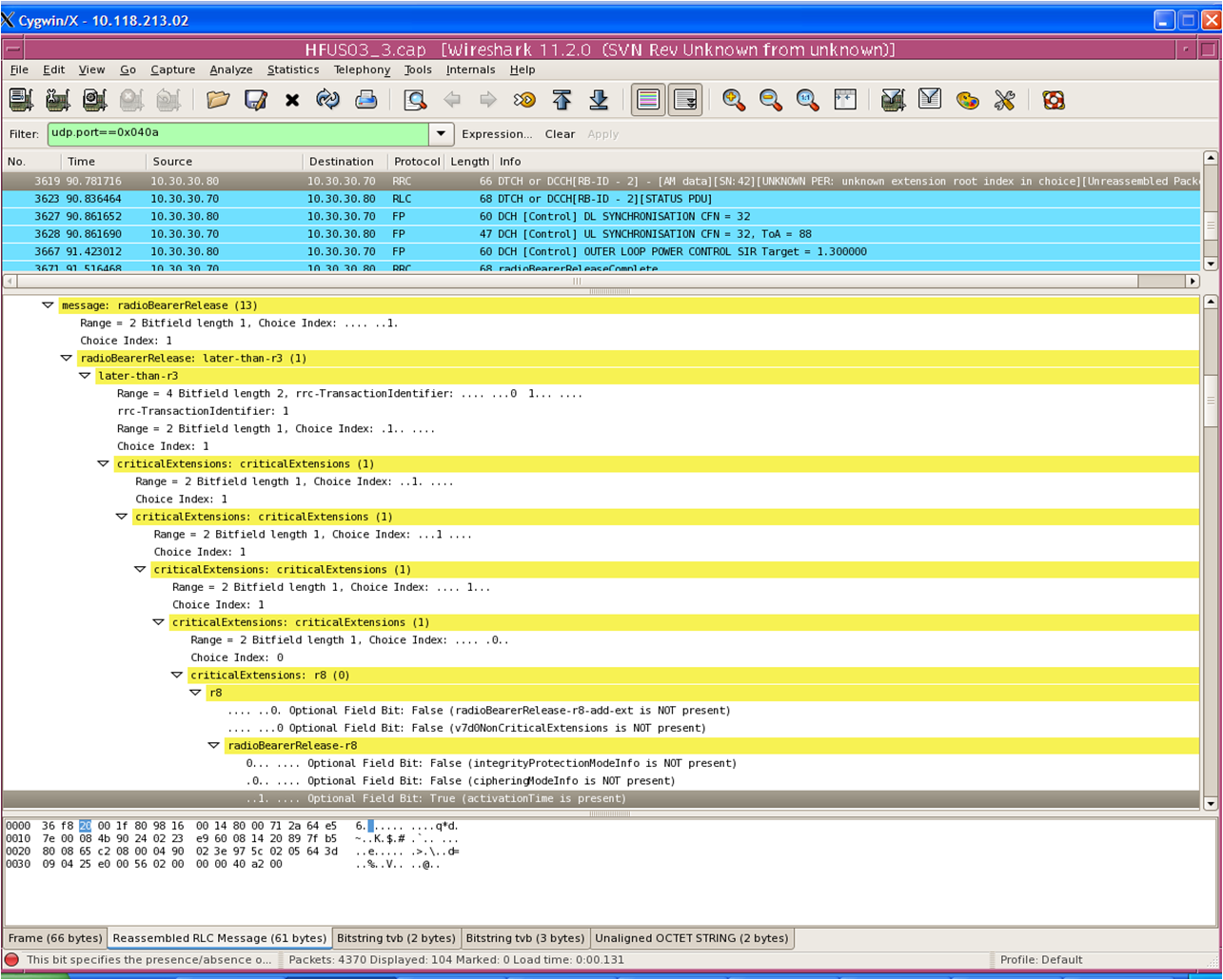Click the Go to Packet icon
The height and width of the screenshot is (980, 1223).
[x=524, y=100]
